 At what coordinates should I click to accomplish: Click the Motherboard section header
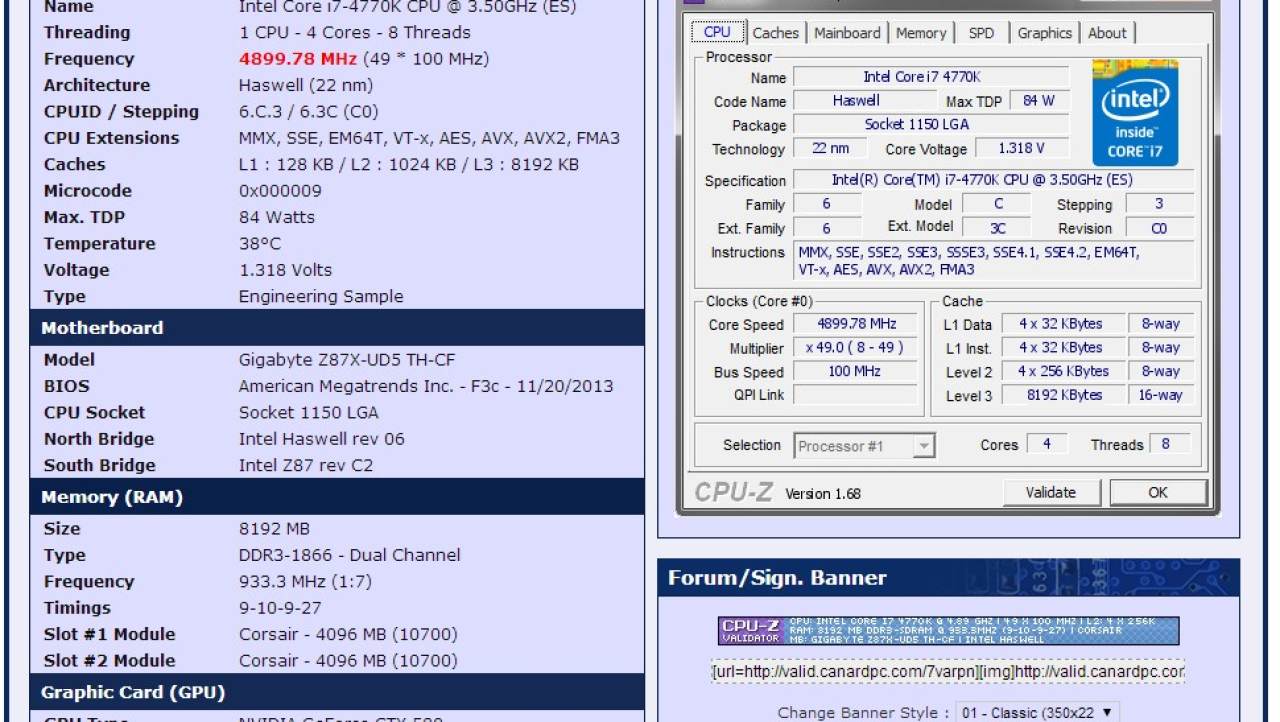(x=337, y=328)
